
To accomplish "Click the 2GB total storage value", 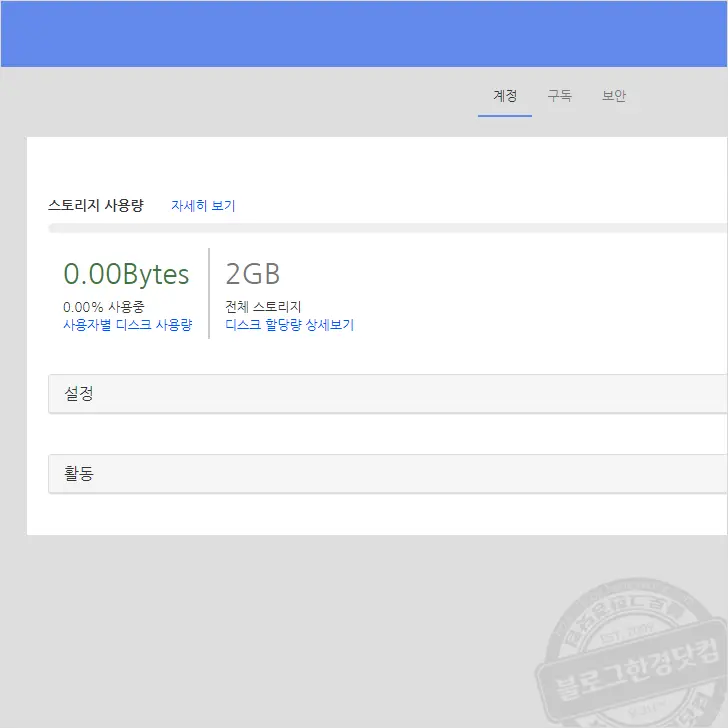I will (253, 274).
